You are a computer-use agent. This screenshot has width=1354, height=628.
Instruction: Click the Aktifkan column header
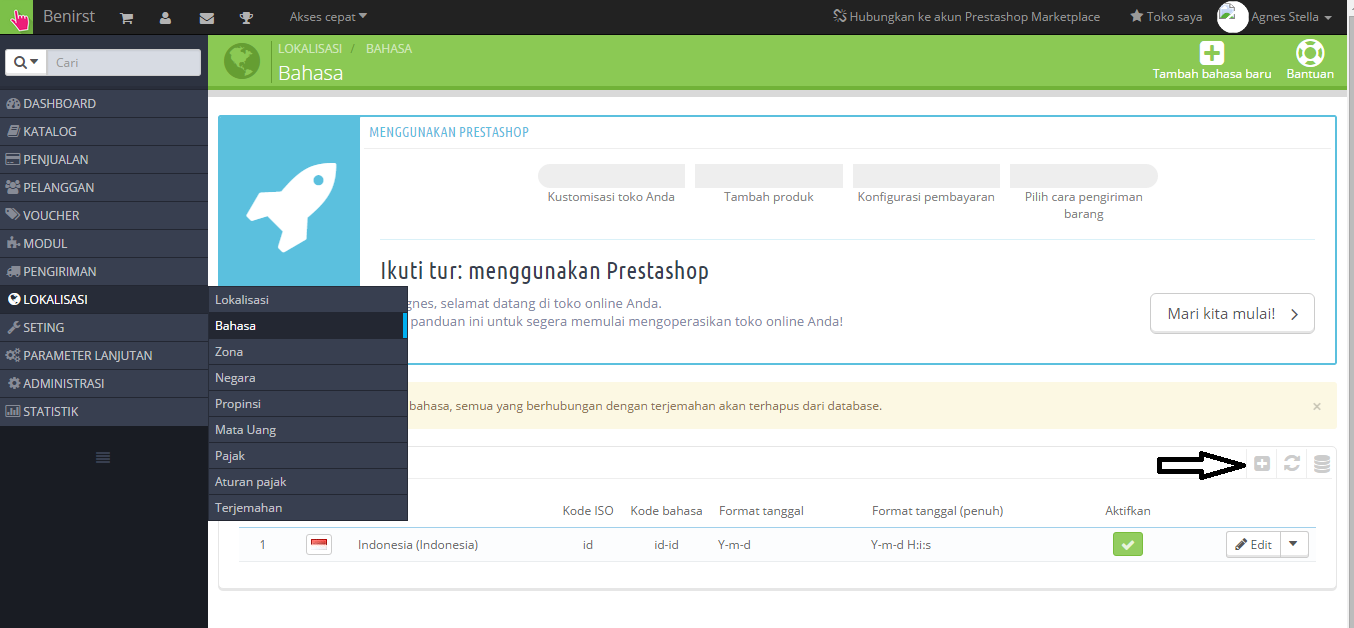[1128, 510]
